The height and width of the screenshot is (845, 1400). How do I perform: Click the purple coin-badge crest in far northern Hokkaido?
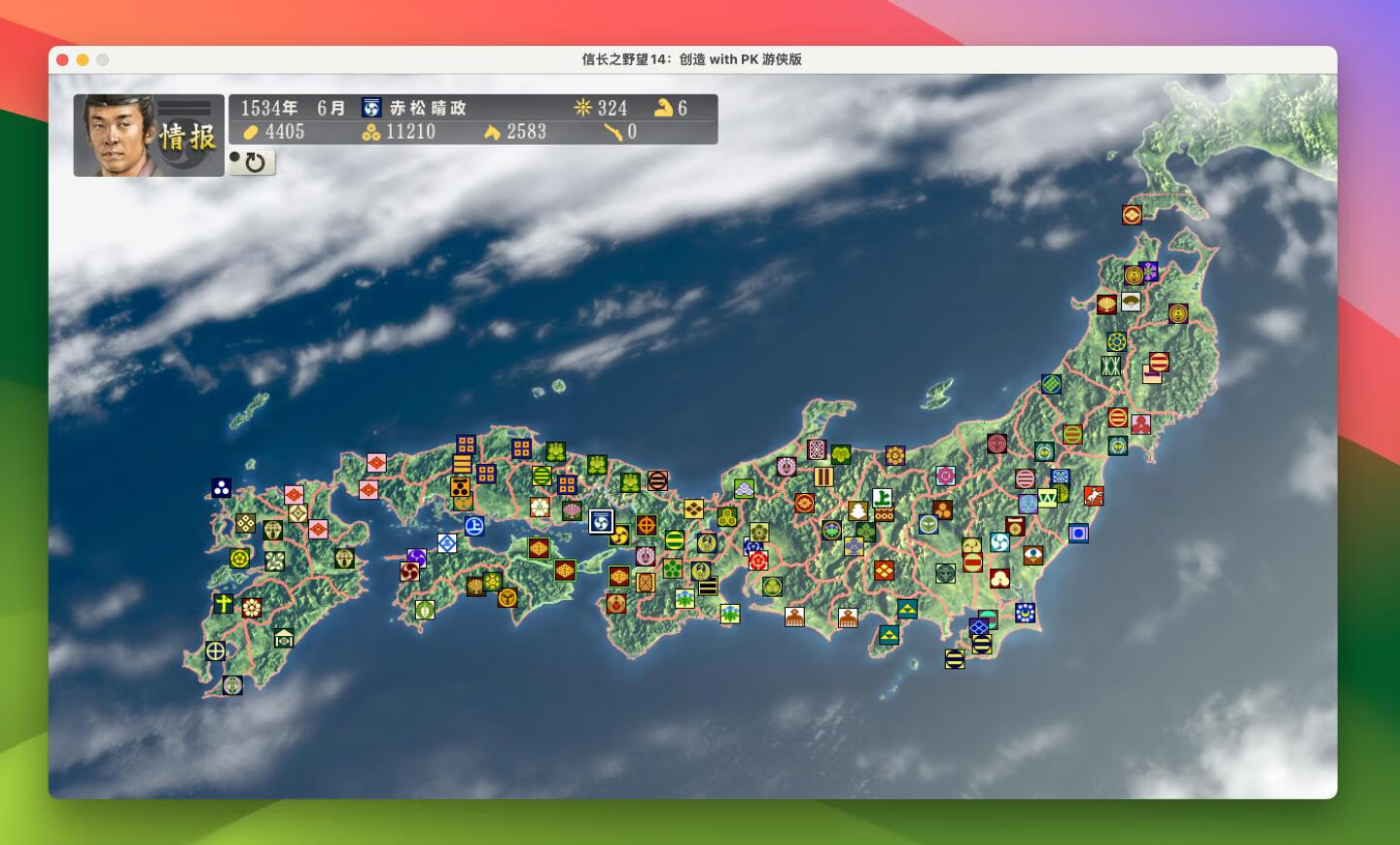pyautogui.click(x=1135, y=274)
